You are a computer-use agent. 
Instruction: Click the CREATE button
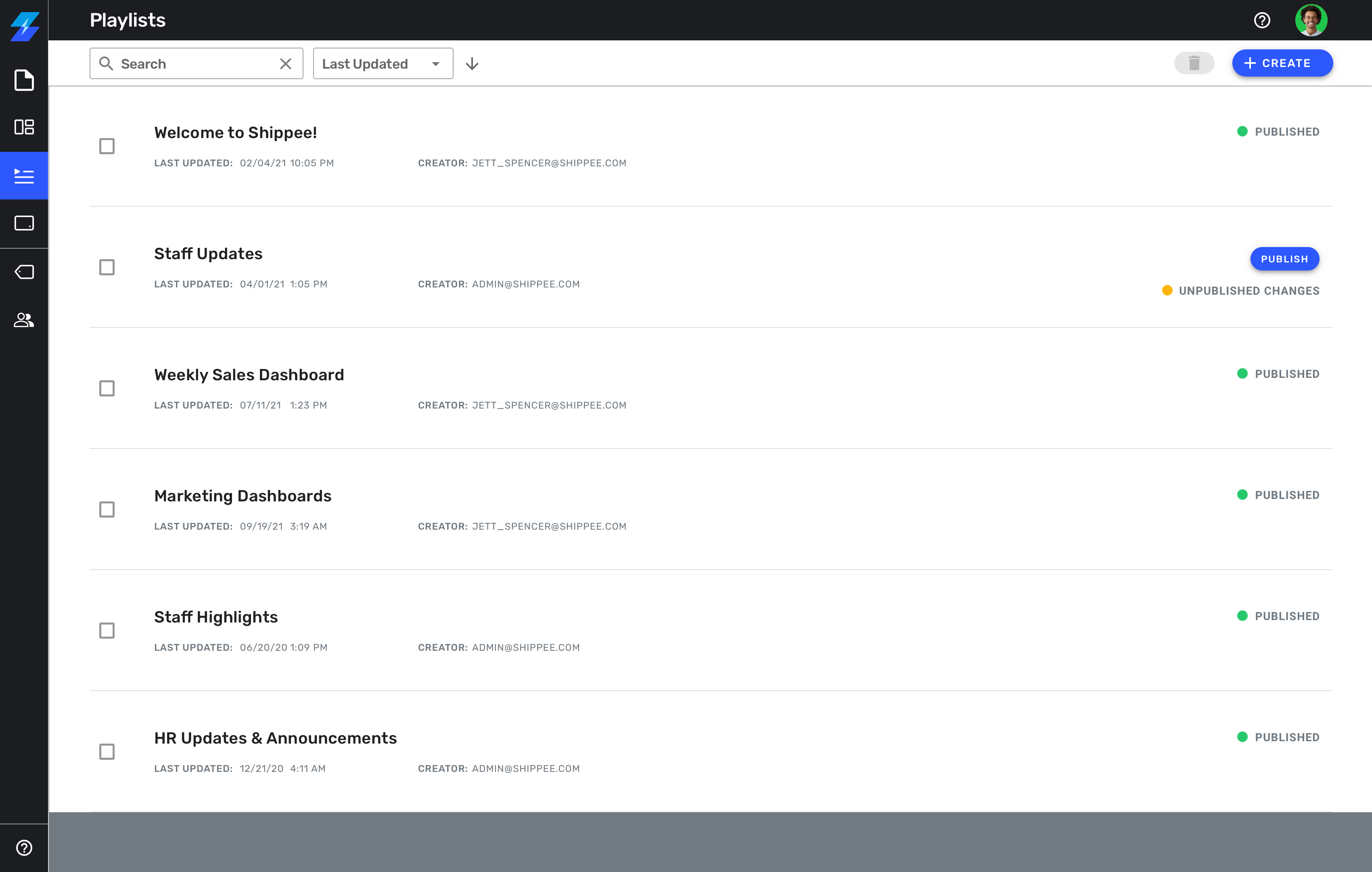pyautogui.click(x=1282, y=63)
